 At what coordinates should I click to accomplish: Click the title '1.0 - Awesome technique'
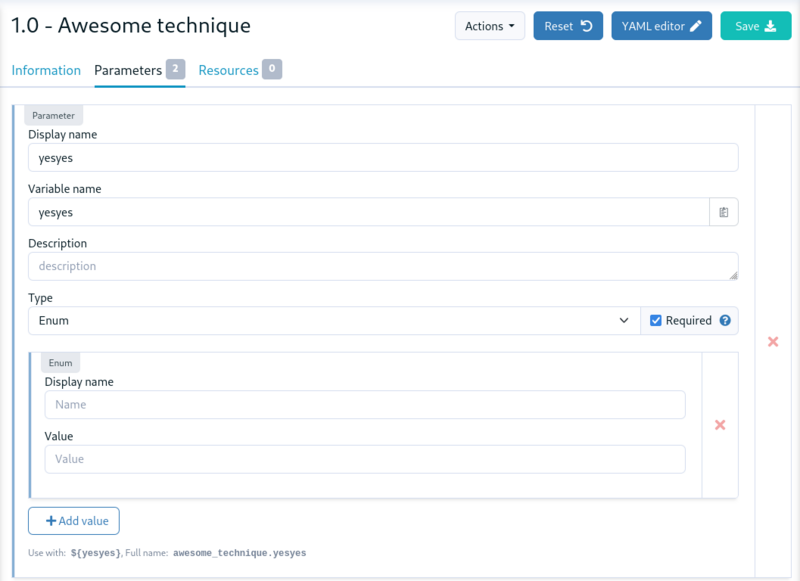[x=131, y=26]
